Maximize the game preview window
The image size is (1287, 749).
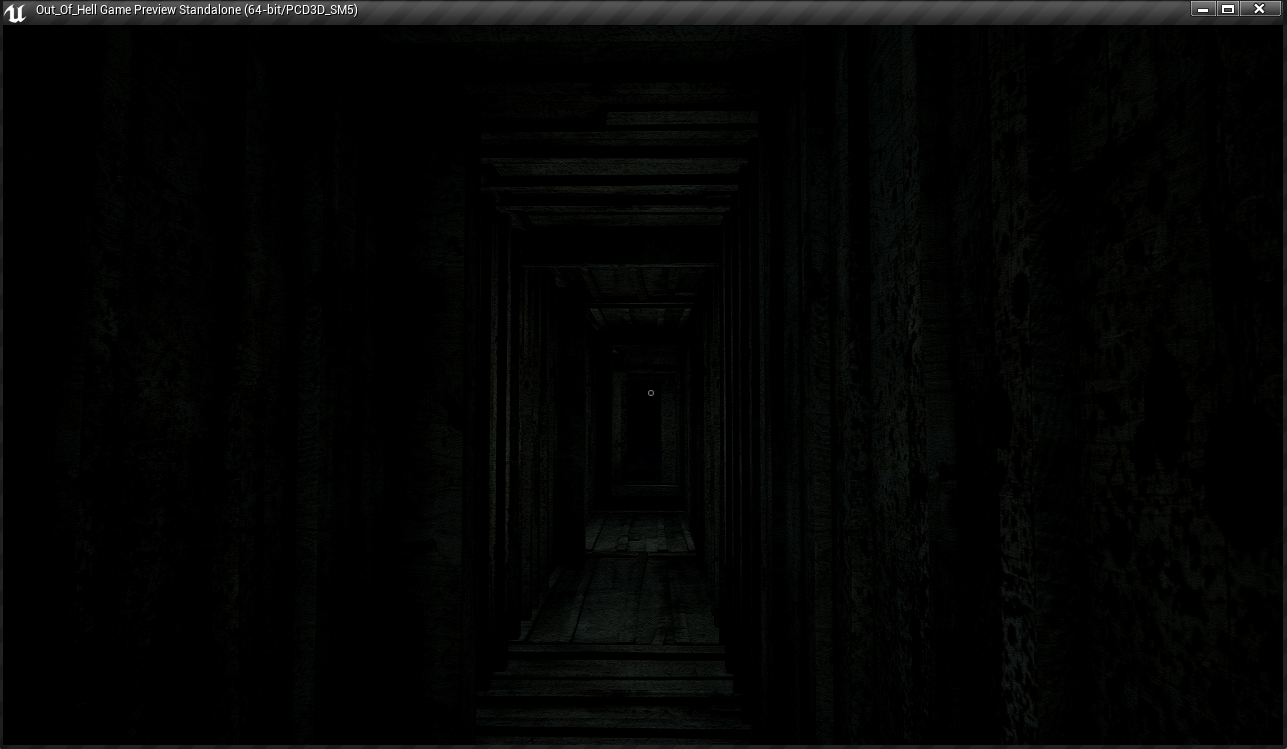pyautogui.click(x=1228, y=9)
